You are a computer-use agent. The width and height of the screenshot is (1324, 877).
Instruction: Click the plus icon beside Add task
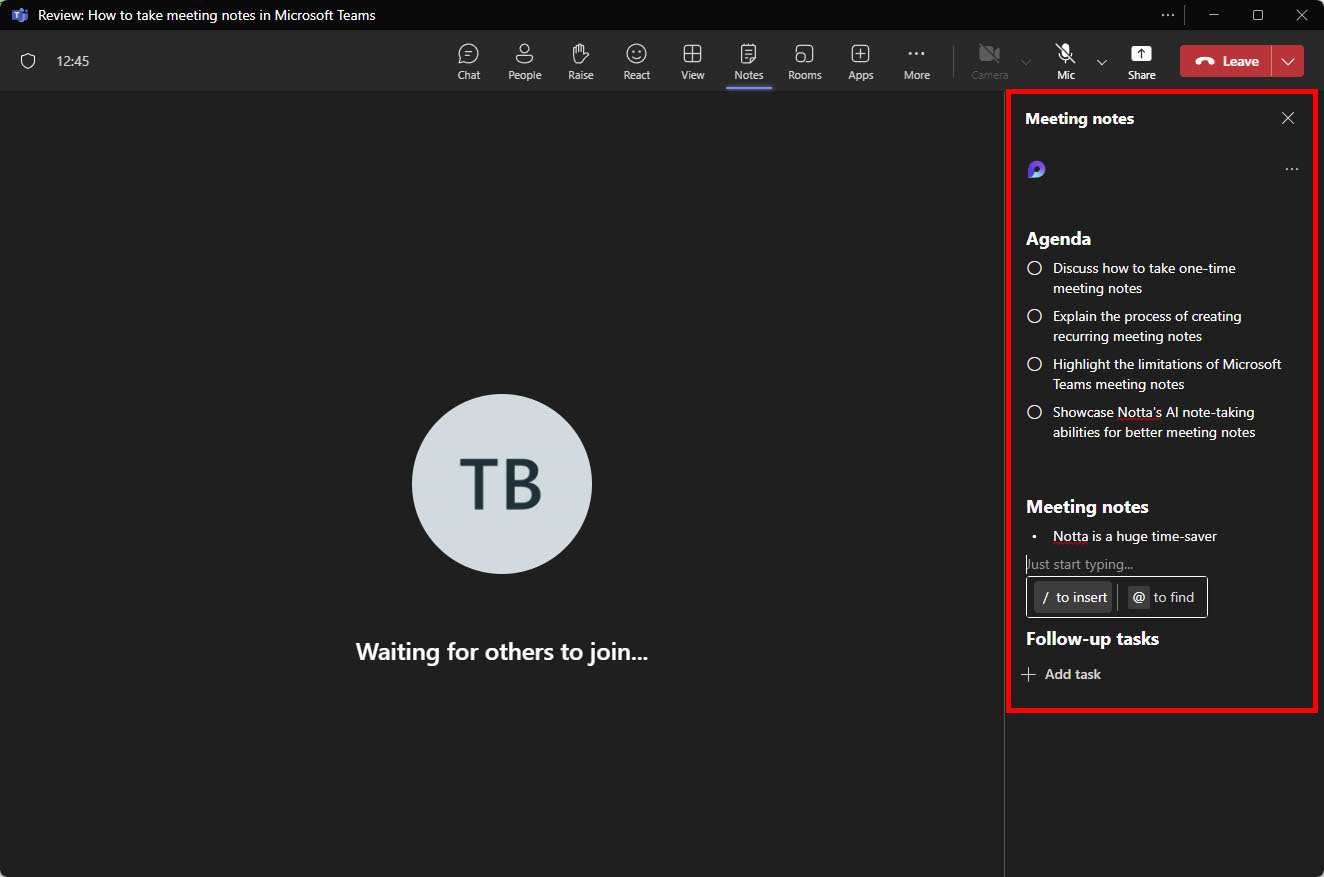[x=1028, y=675]
